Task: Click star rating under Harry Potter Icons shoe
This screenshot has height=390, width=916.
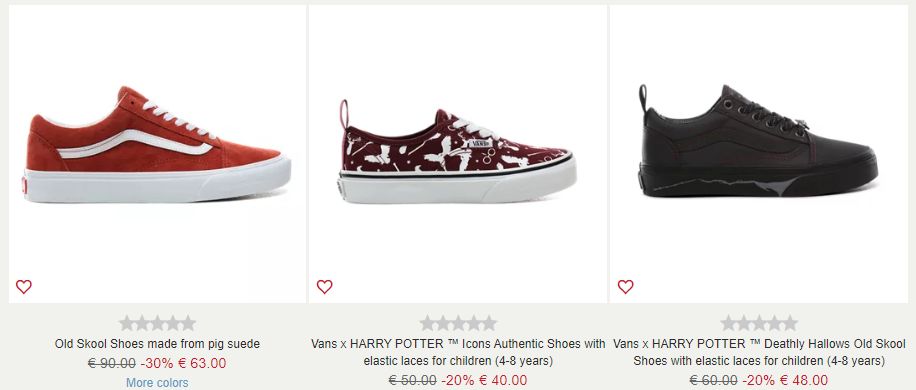Action: 458,323
